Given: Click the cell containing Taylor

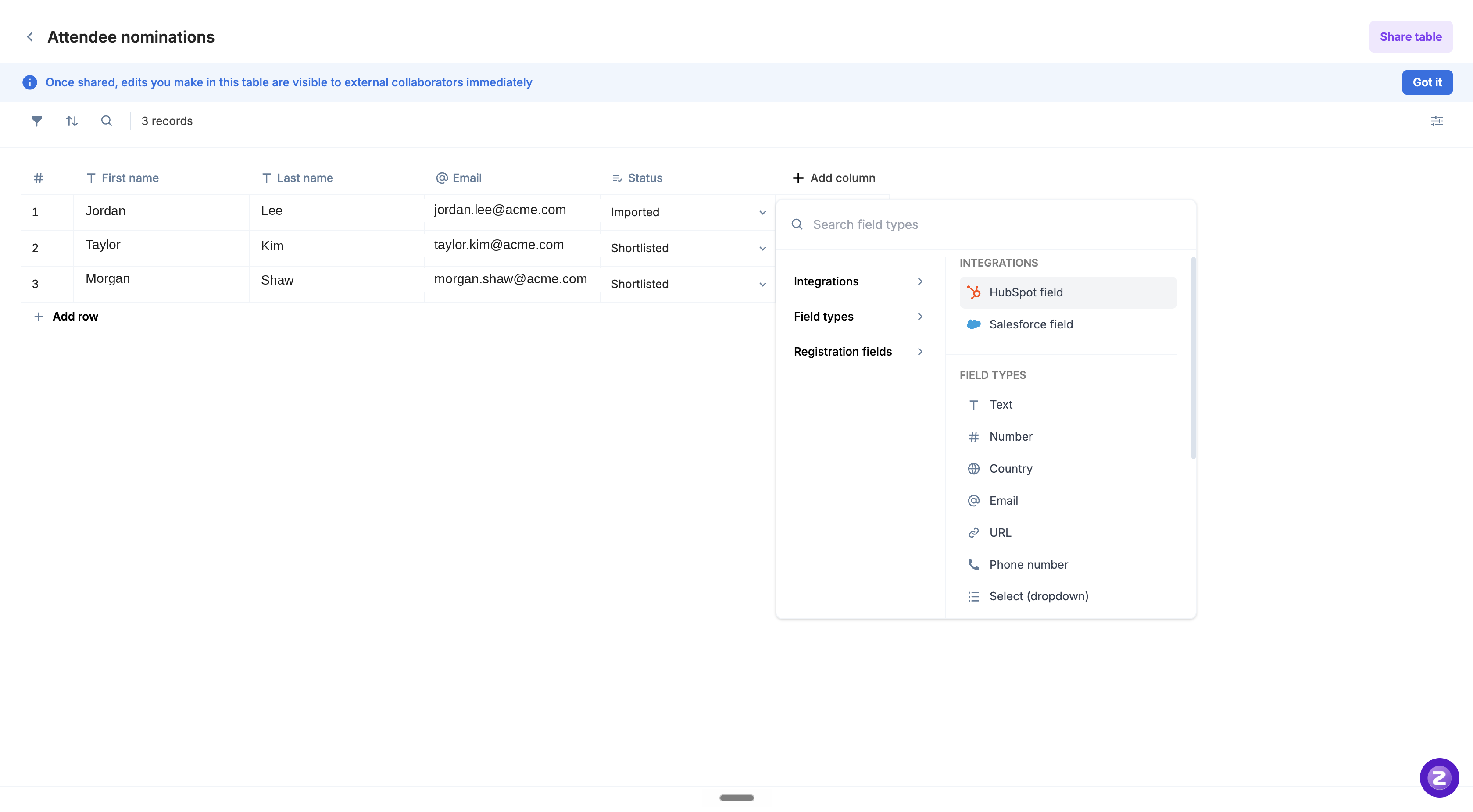Looking at the screenshot, I should [x=162, y=248].
